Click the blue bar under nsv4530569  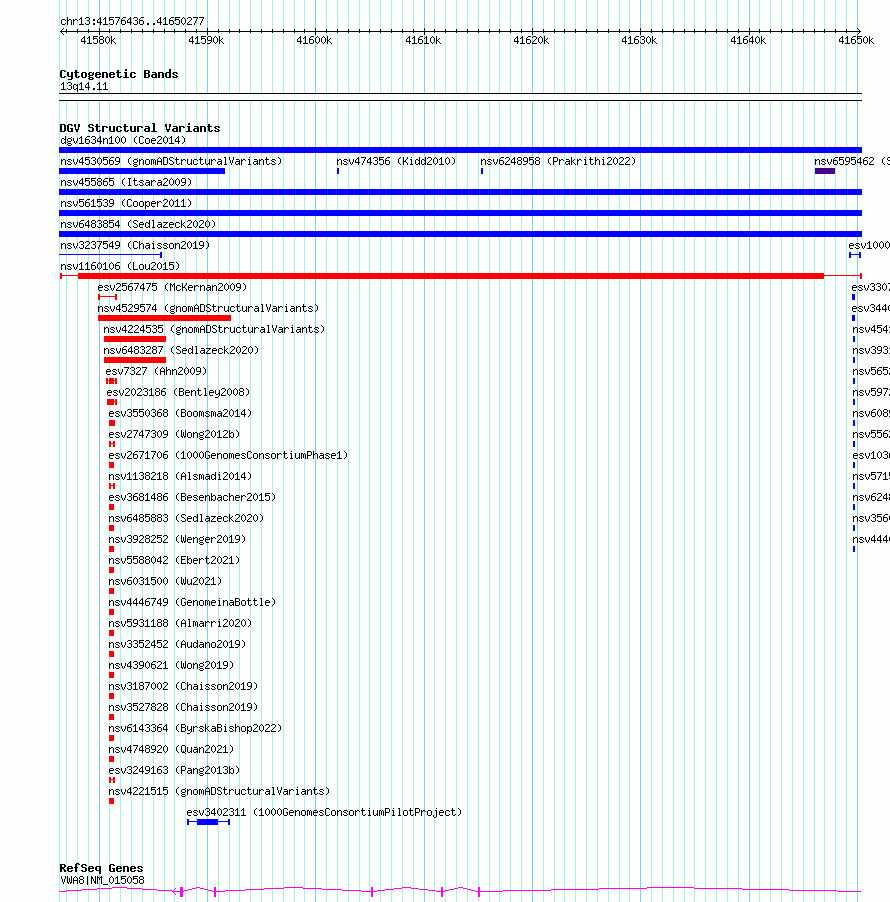coord(142,171)
